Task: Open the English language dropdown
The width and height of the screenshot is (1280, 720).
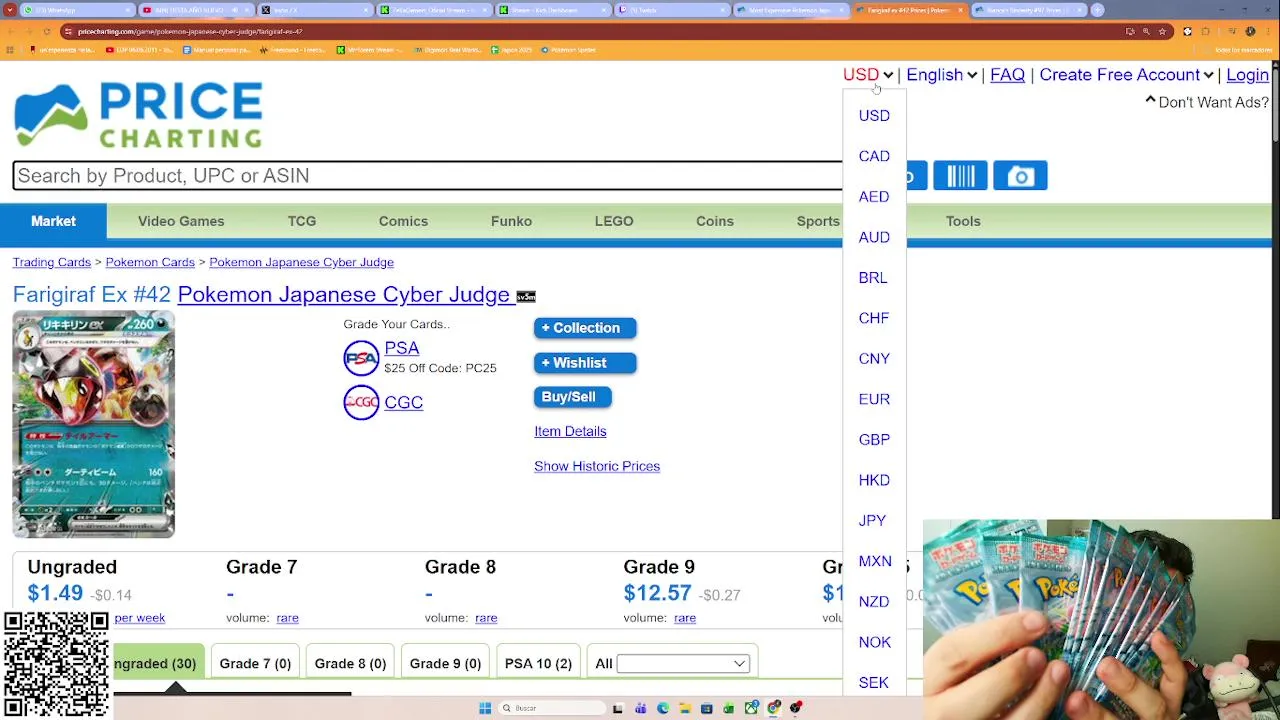Action: click(941, 75)
